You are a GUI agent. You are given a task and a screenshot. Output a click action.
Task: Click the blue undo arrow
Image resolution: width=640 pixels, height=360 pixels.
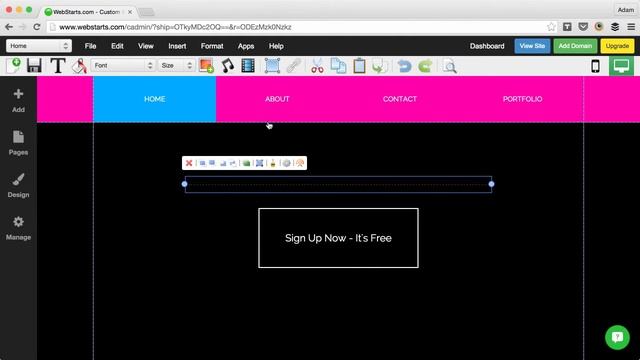click(x=404, y=66)
